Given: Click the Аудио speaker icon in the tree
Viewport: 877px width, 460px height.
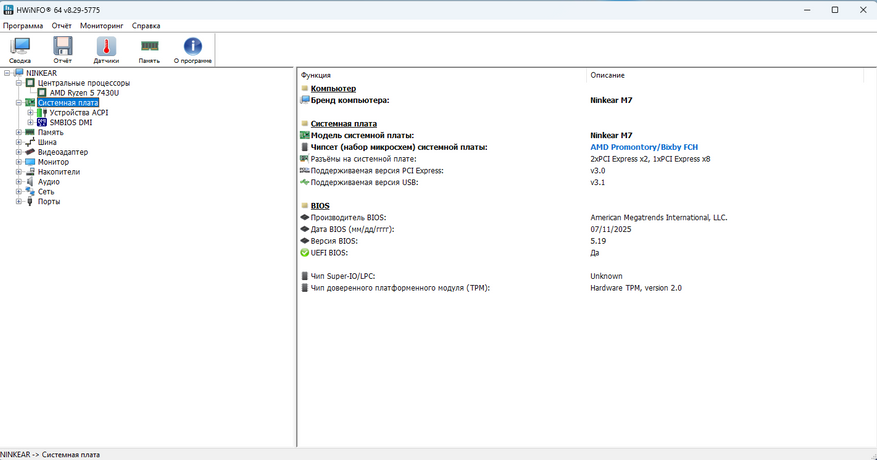Looking at the screenshot, I should [x=30, y=182].
